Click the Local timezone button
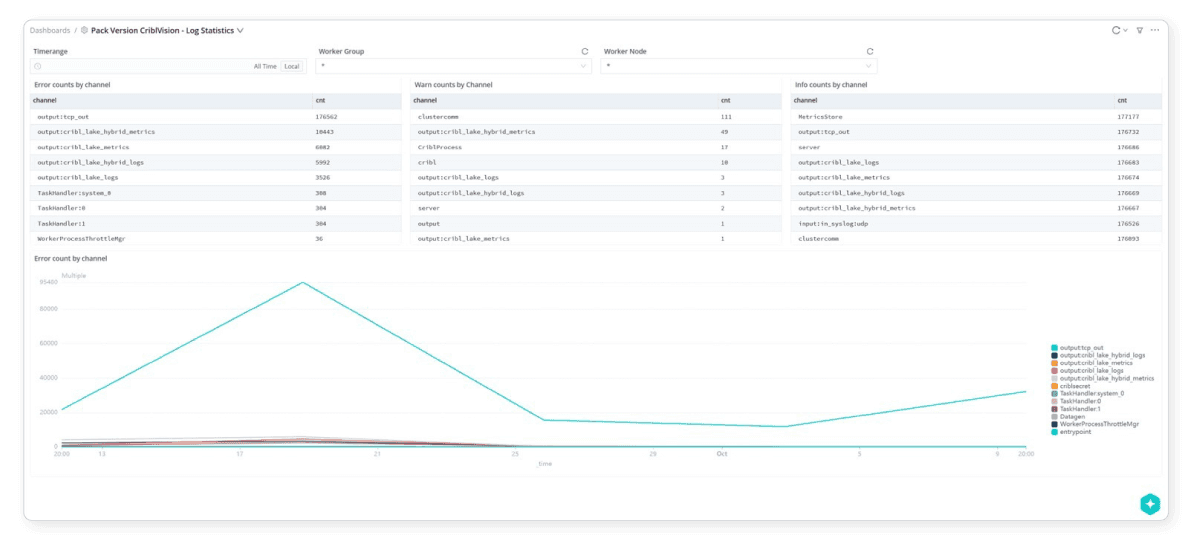The image size is (1200, 550). [291, 67]
